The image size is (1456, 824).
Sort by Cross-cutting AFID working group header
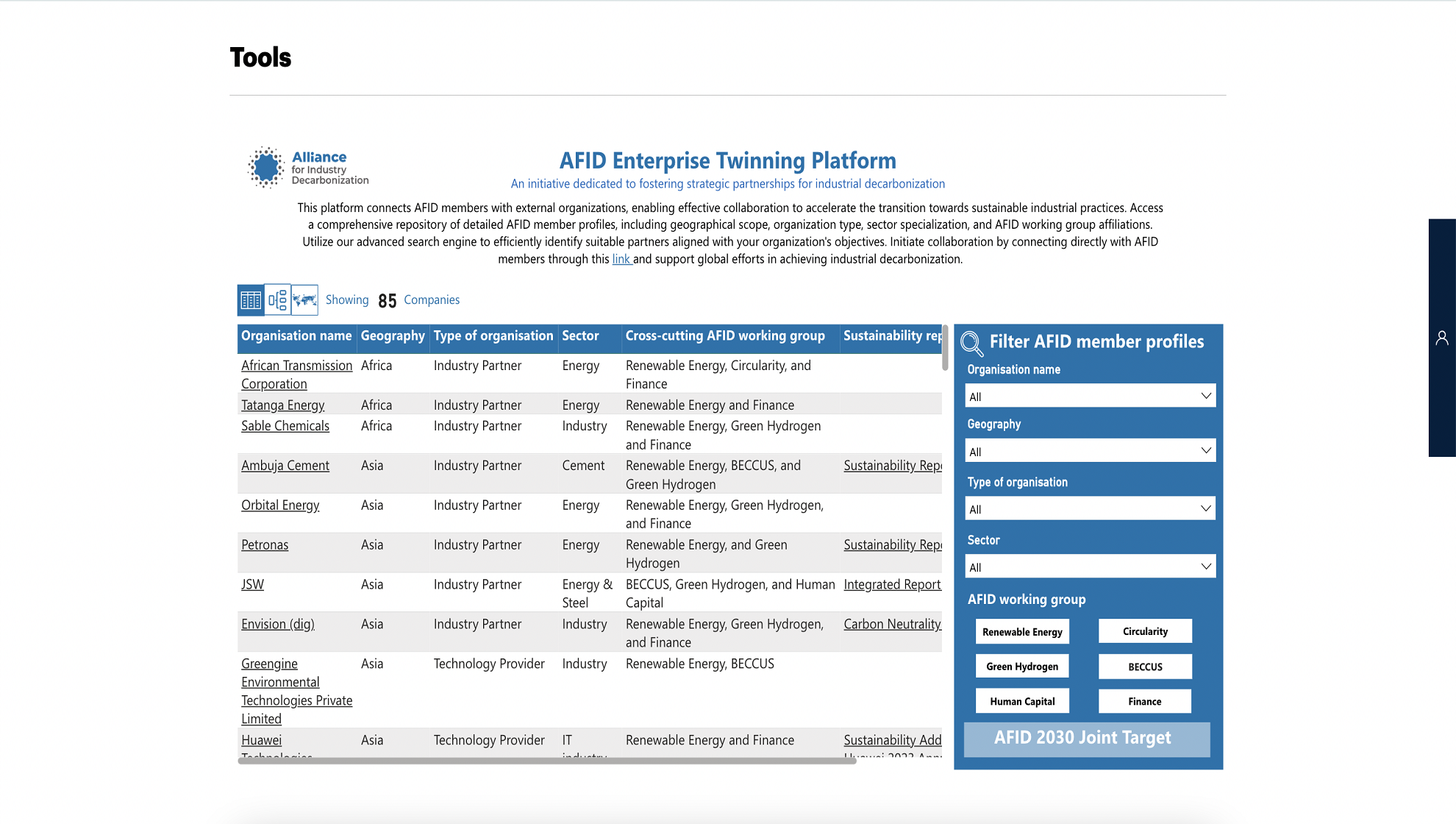725,336
